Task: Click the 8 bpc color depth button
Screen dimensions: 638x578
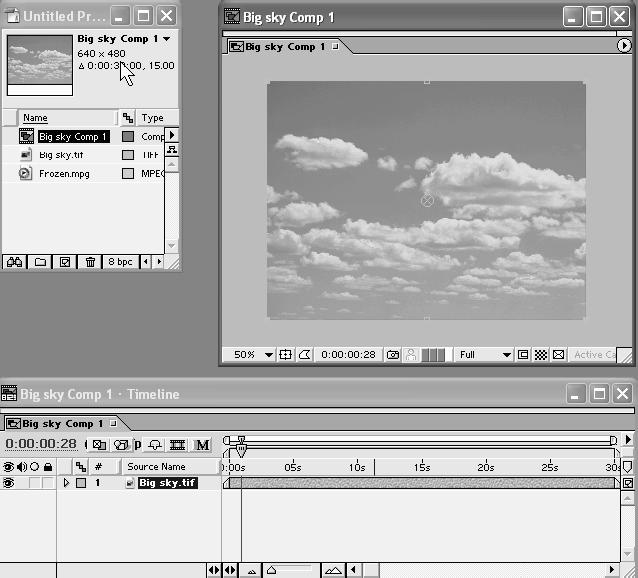Action: (x=122, y=262)
